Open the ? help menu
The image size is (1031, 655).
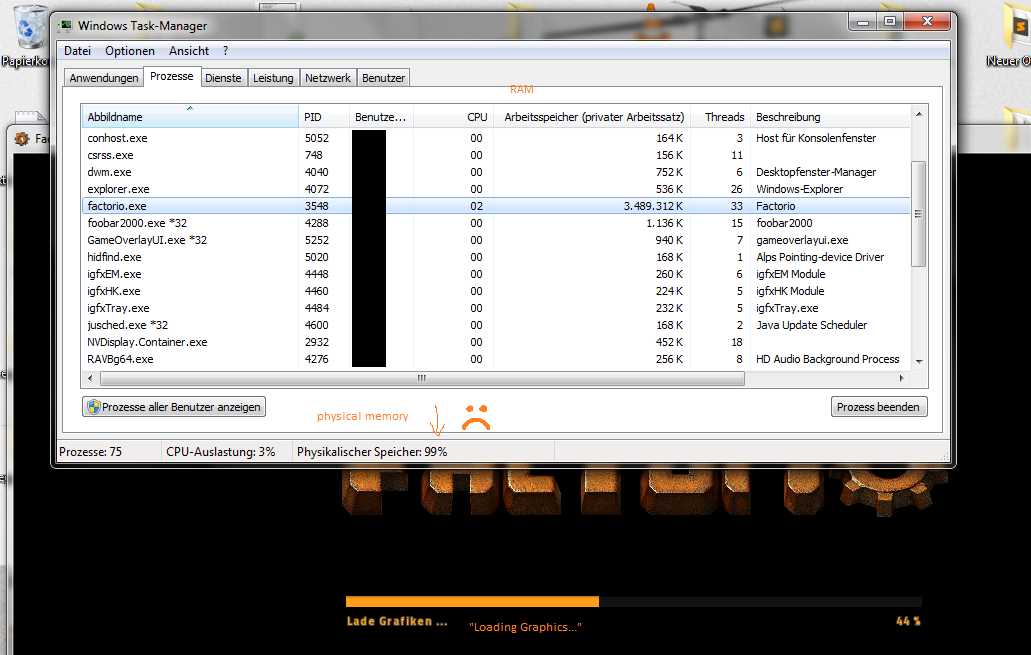pyautogui.click(x=225, y=51)
